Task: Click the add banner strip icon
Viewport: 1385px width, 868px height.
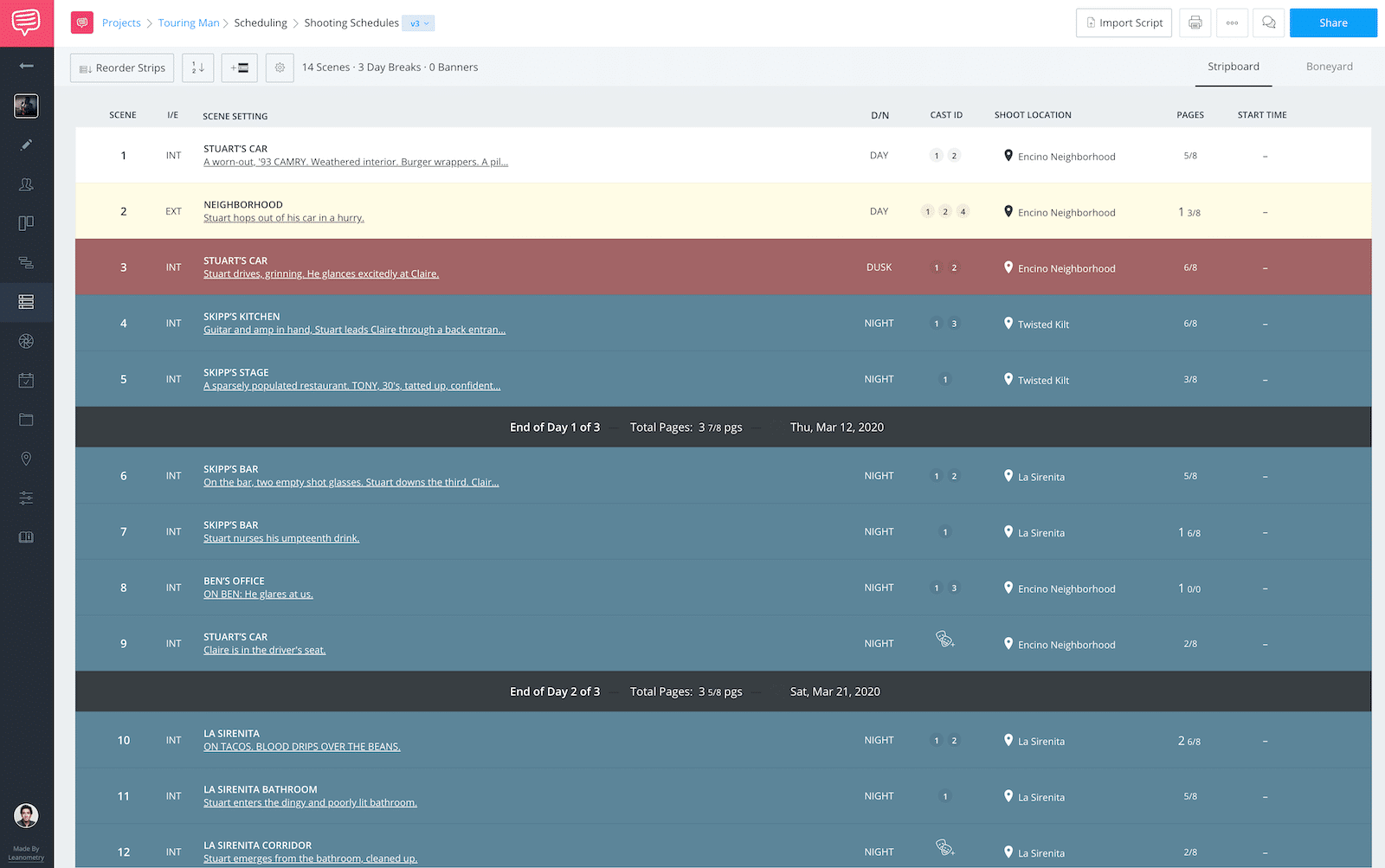Action: (239, 67)
